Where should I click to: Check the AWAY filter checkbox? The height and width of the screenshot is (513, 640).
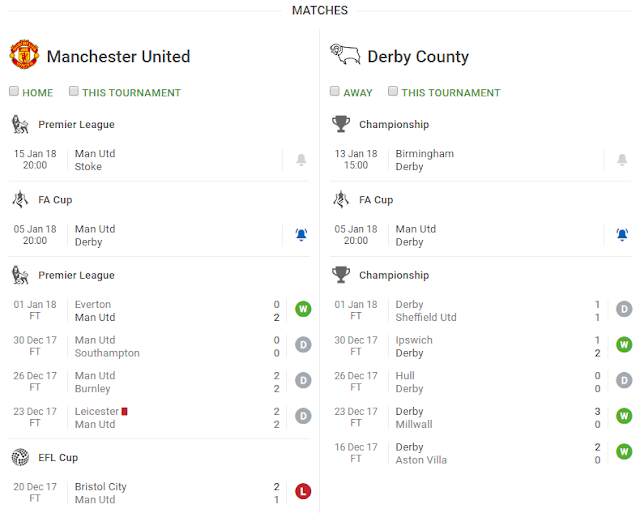tap(336, 92)
